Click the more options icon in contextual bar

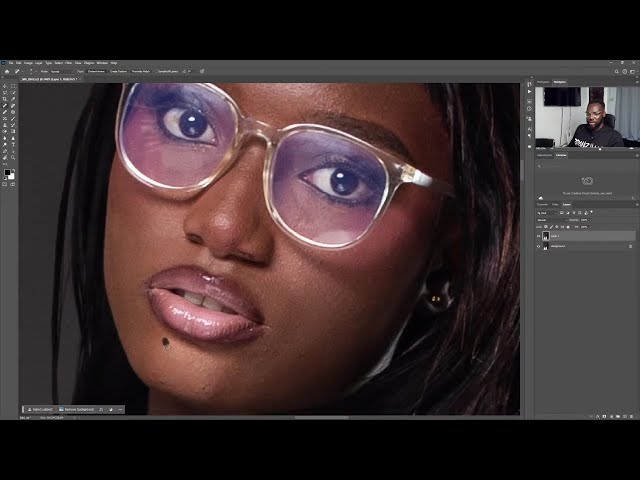point(120,409)
